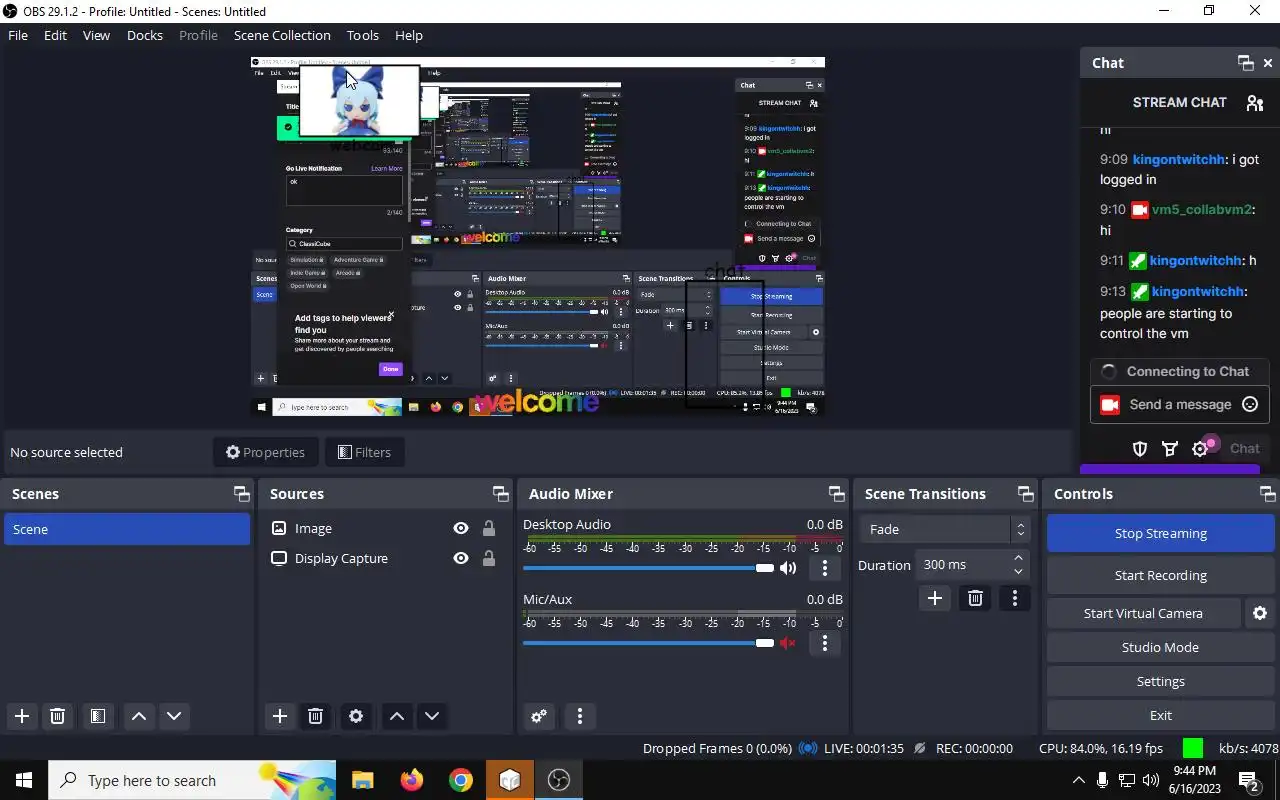Delete selected source with trash icon

click(315, 716)
